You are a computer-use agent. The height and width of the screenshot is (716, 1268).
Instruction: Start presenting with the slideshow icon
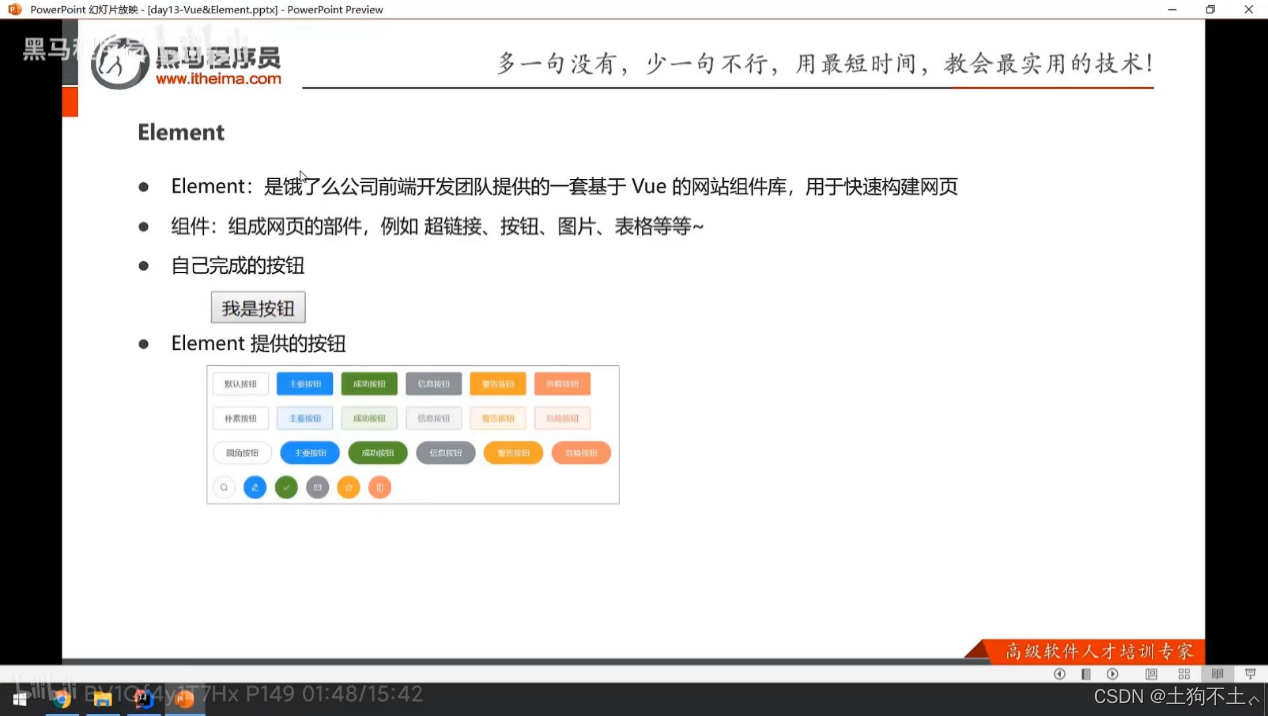click(1250, 673)
